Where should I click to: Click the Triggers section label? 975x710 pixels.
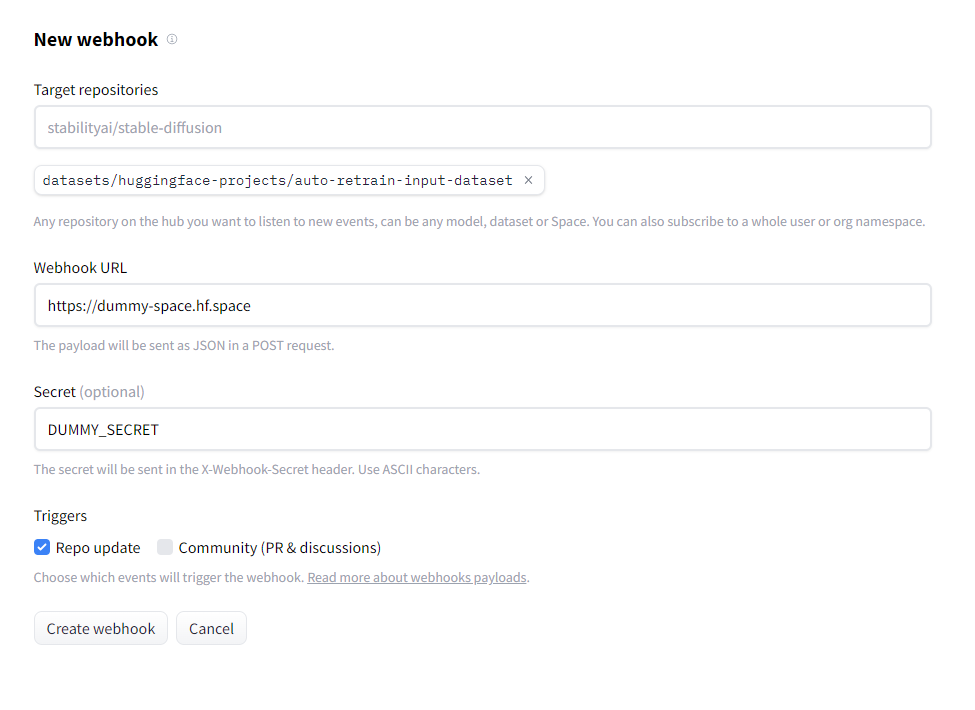tap(60, 516)
